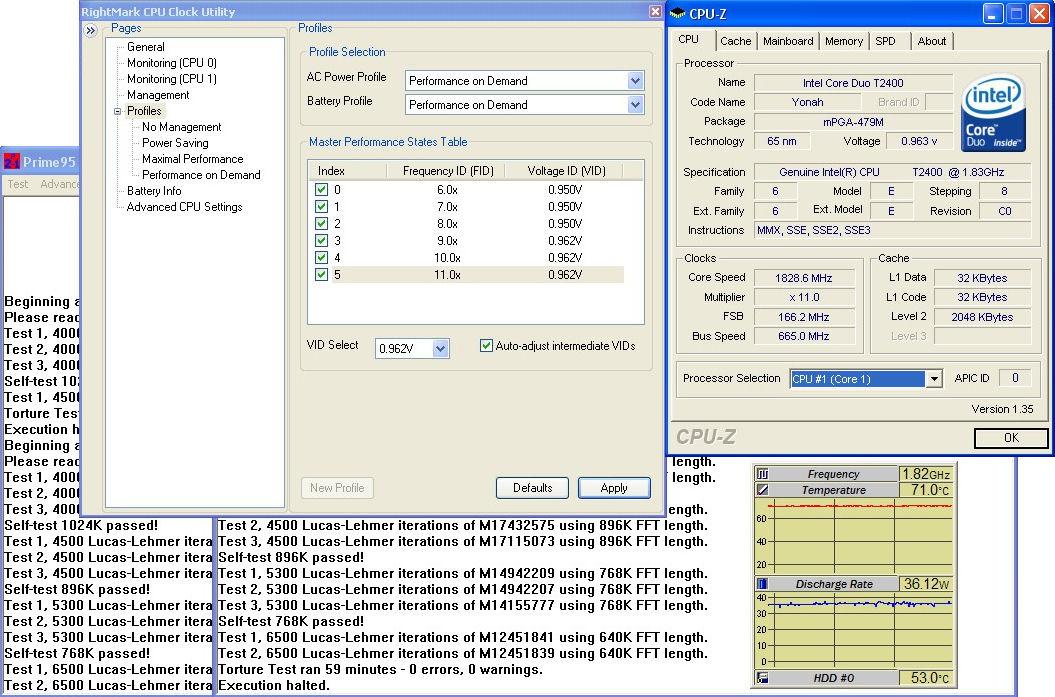Screen dimensions: 1055x697
Task: Click the New Profile button
Action: click(337, 488)
